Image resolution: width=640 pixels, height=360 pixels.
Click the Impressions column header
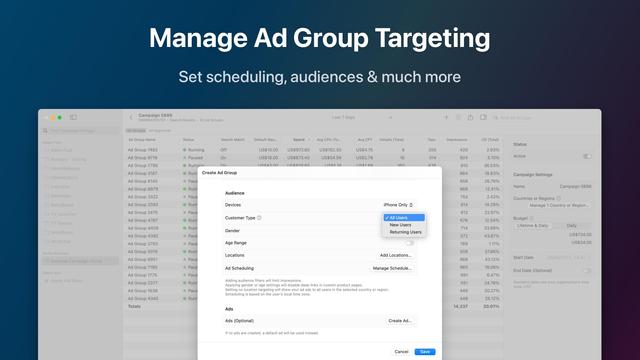click(x=456, y=140)
